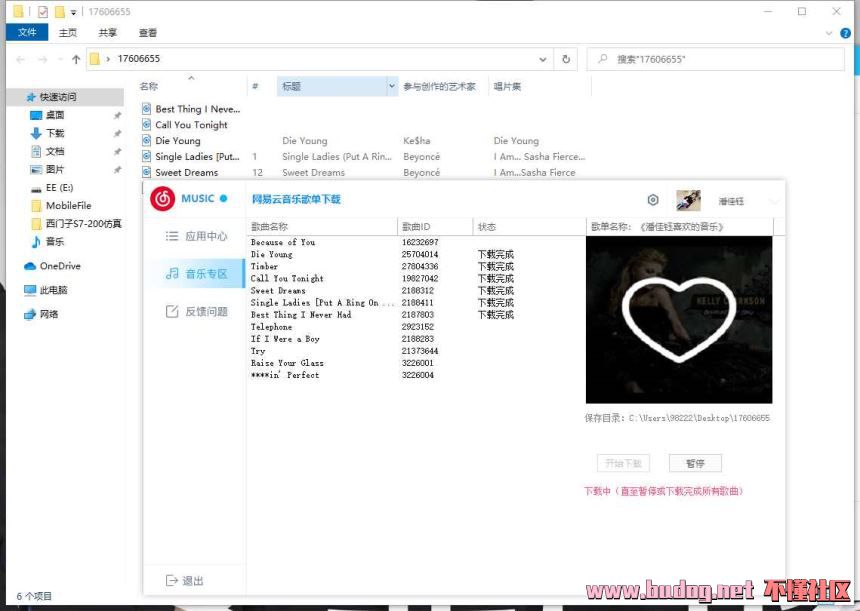Select OneDrive in the navigation pane
The image size is (860, 611).
[59, 266]
